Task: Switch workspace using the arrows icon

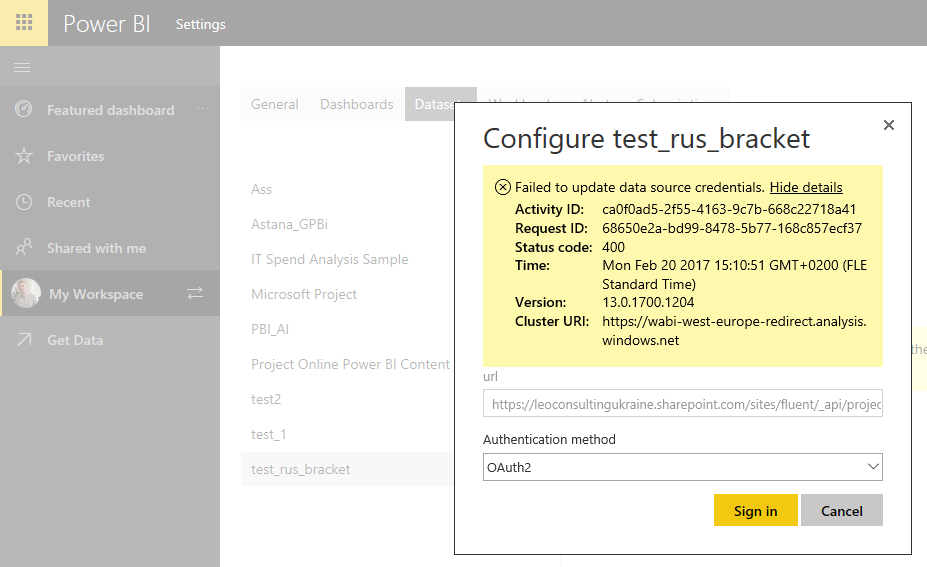Action: point(195,293)
